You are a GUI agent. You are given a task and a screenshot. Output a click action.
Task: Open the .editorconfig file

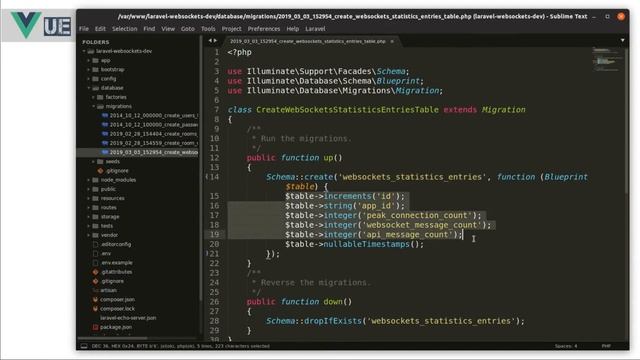[x=116, y=244]
